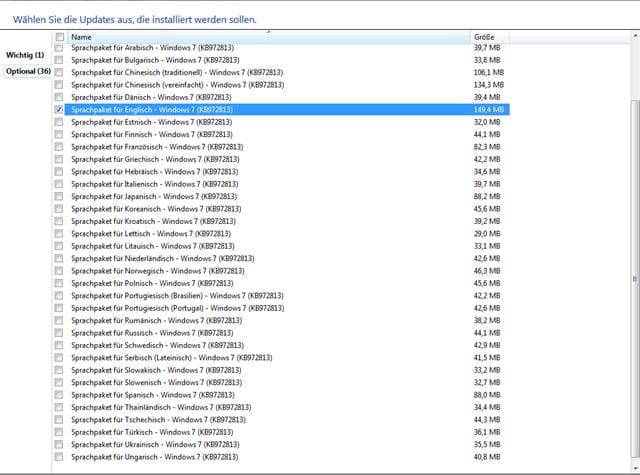Check the Sprachpaket für Arabisch checkbox
640x475 pixels.
pos(60,48)
